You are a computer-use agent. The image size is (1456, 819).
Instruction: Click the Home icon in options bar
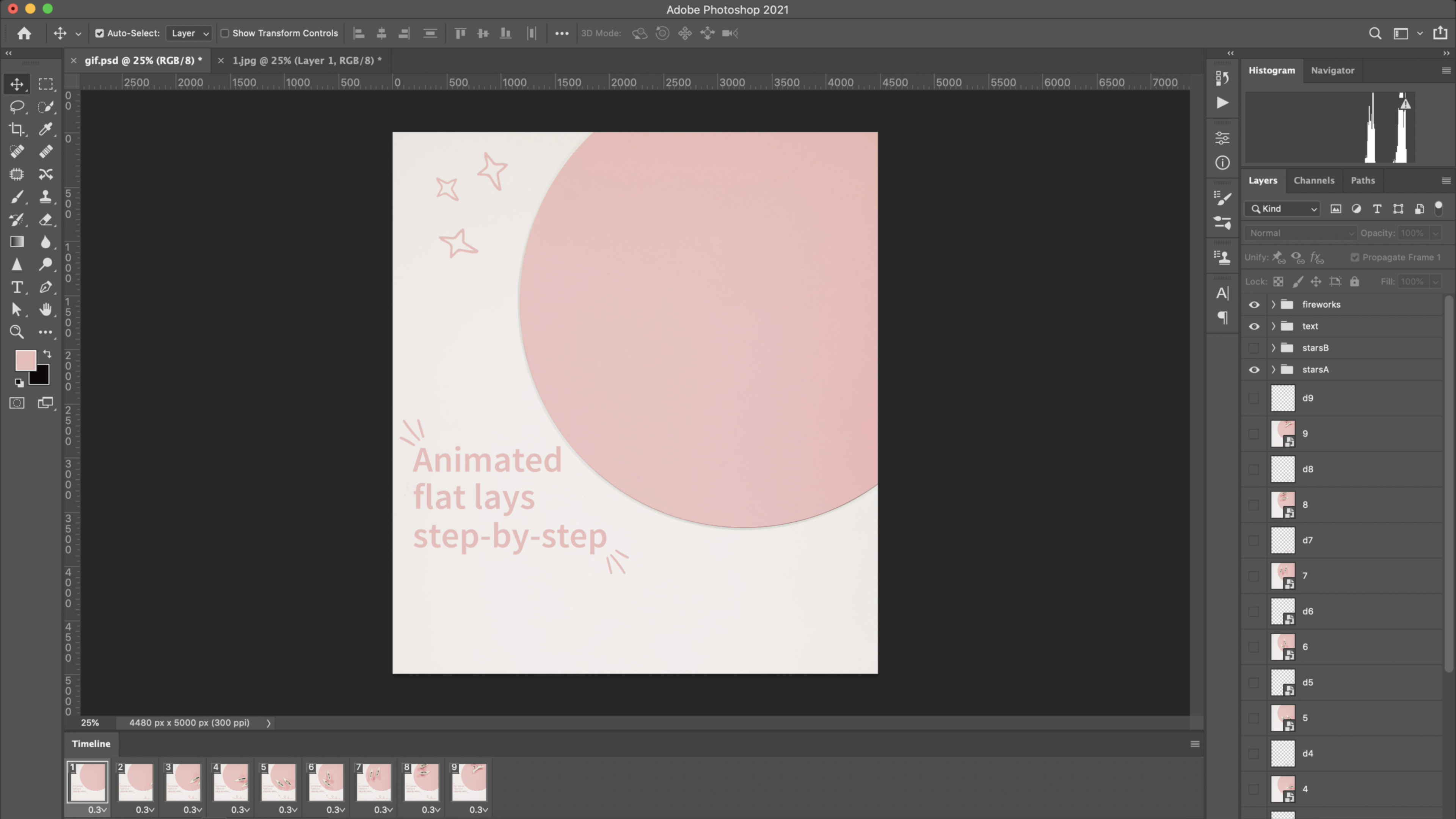[24, 33]
